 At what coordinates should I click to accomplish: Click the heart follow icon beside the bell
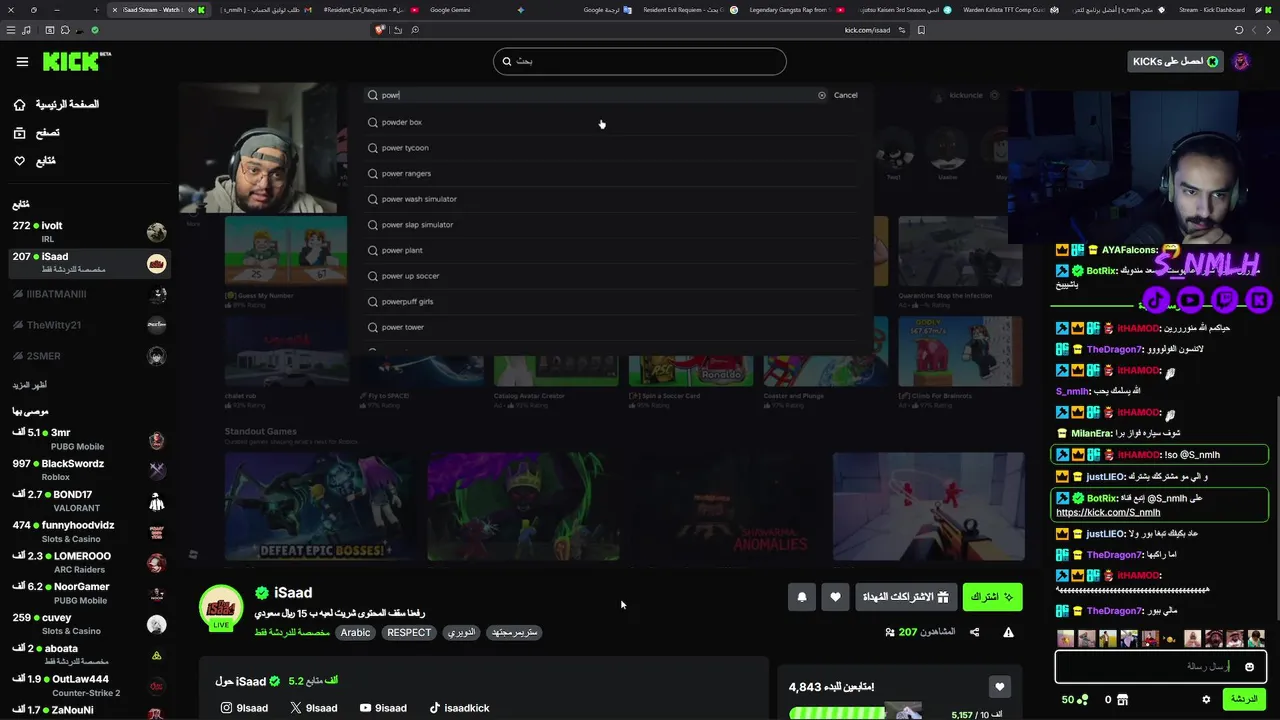point(836,597)
